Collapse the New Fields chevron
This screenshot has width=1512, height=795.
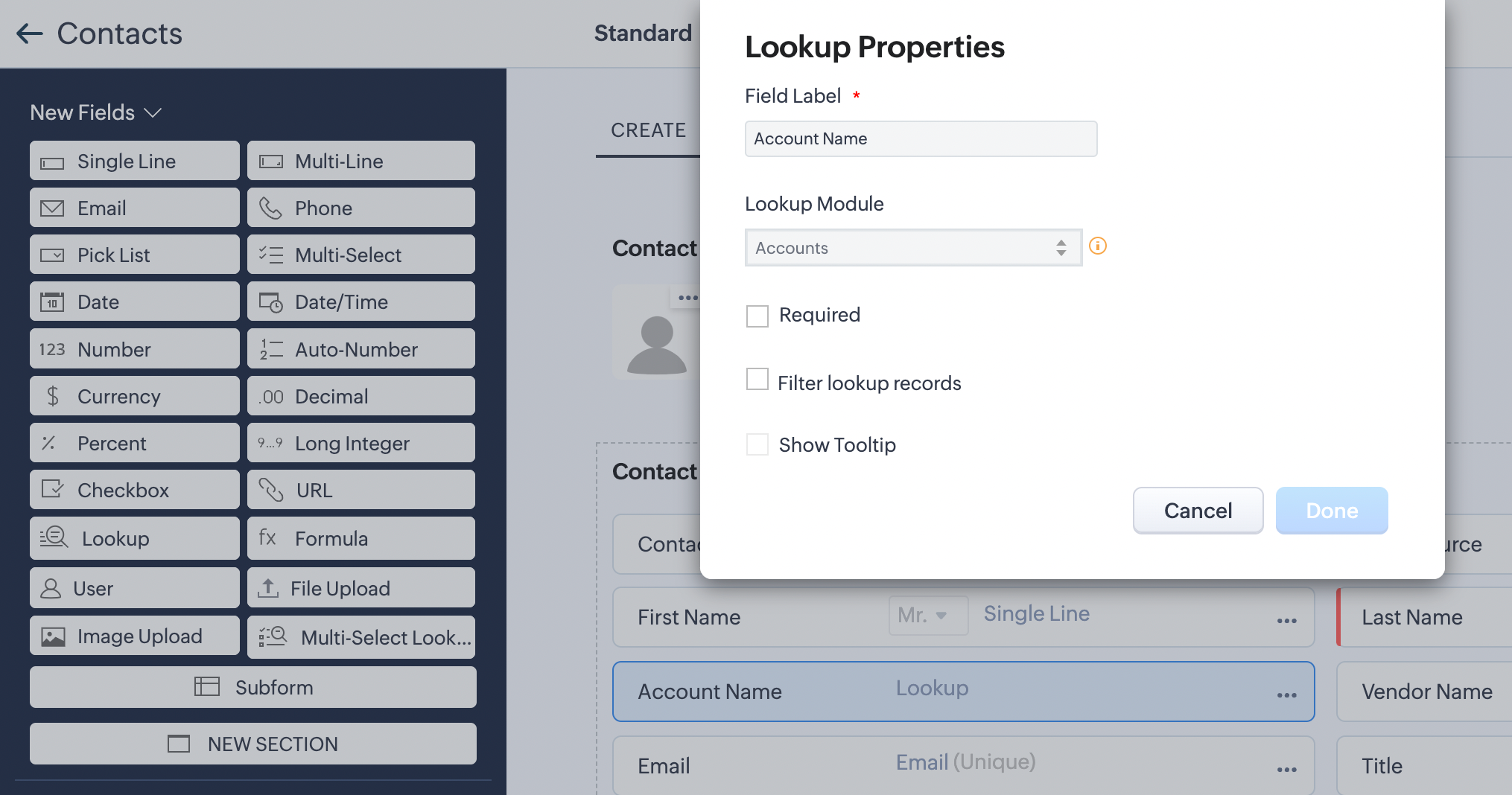153,113
